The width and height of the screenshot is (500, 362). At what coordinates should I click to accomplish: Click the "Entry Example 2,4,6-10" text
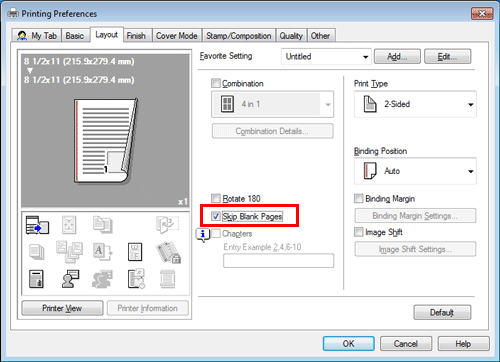[x=262, y=247]
